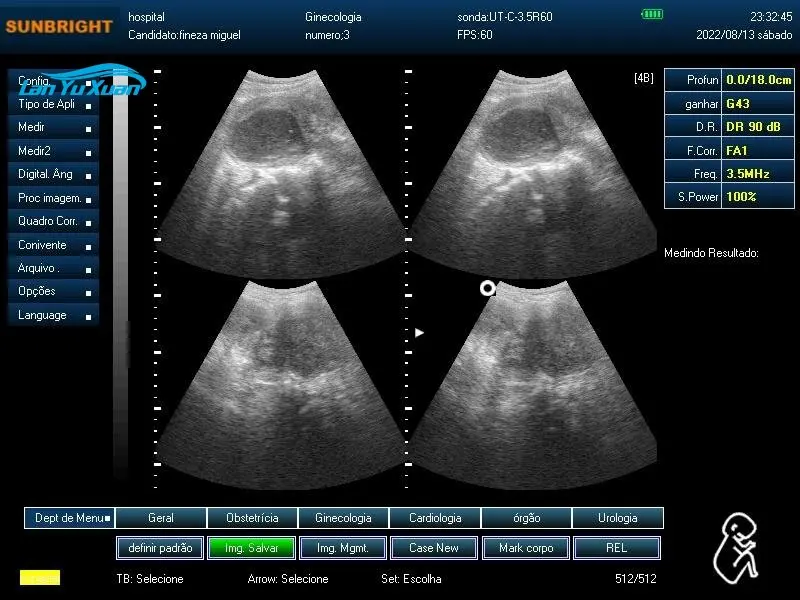Click the active-quadrant triangle marker
Image resolution: width=800 pixels, height=600 pixels.
click(419, 333)
